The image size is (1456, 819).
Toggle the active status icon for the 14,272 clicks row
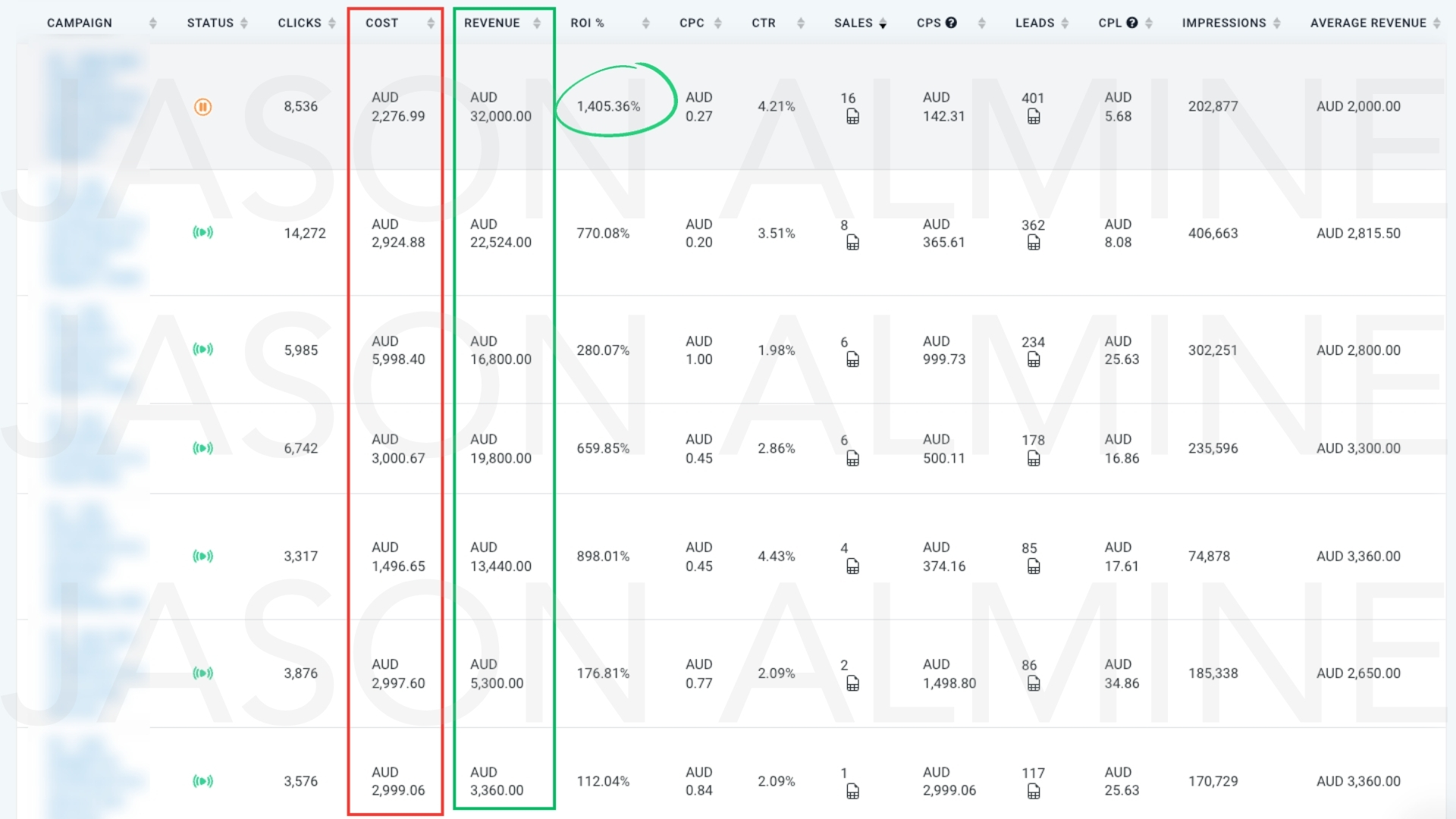point(202,232)
